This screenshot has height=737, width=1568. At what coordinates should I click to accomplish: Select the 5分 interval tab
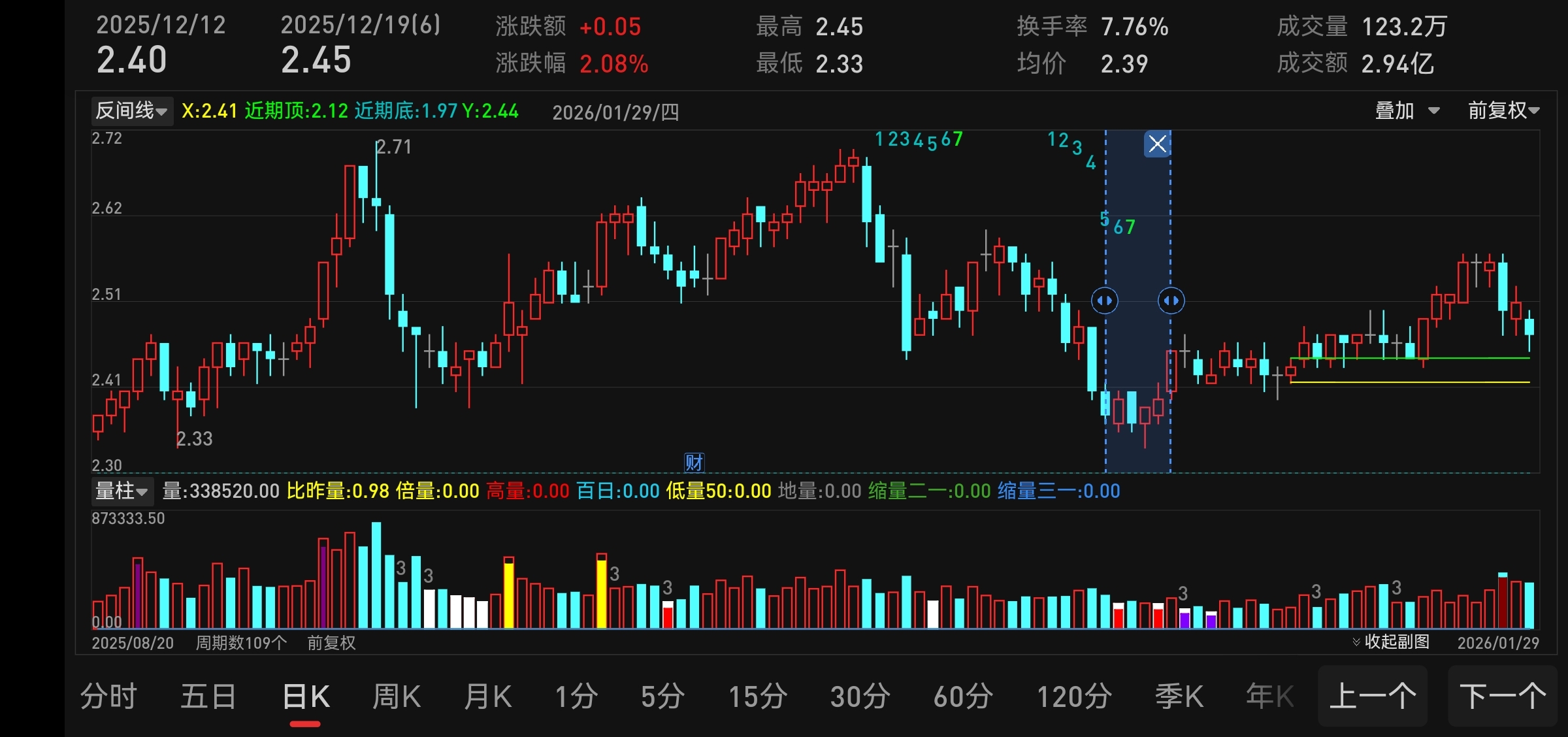pos(662,696)
